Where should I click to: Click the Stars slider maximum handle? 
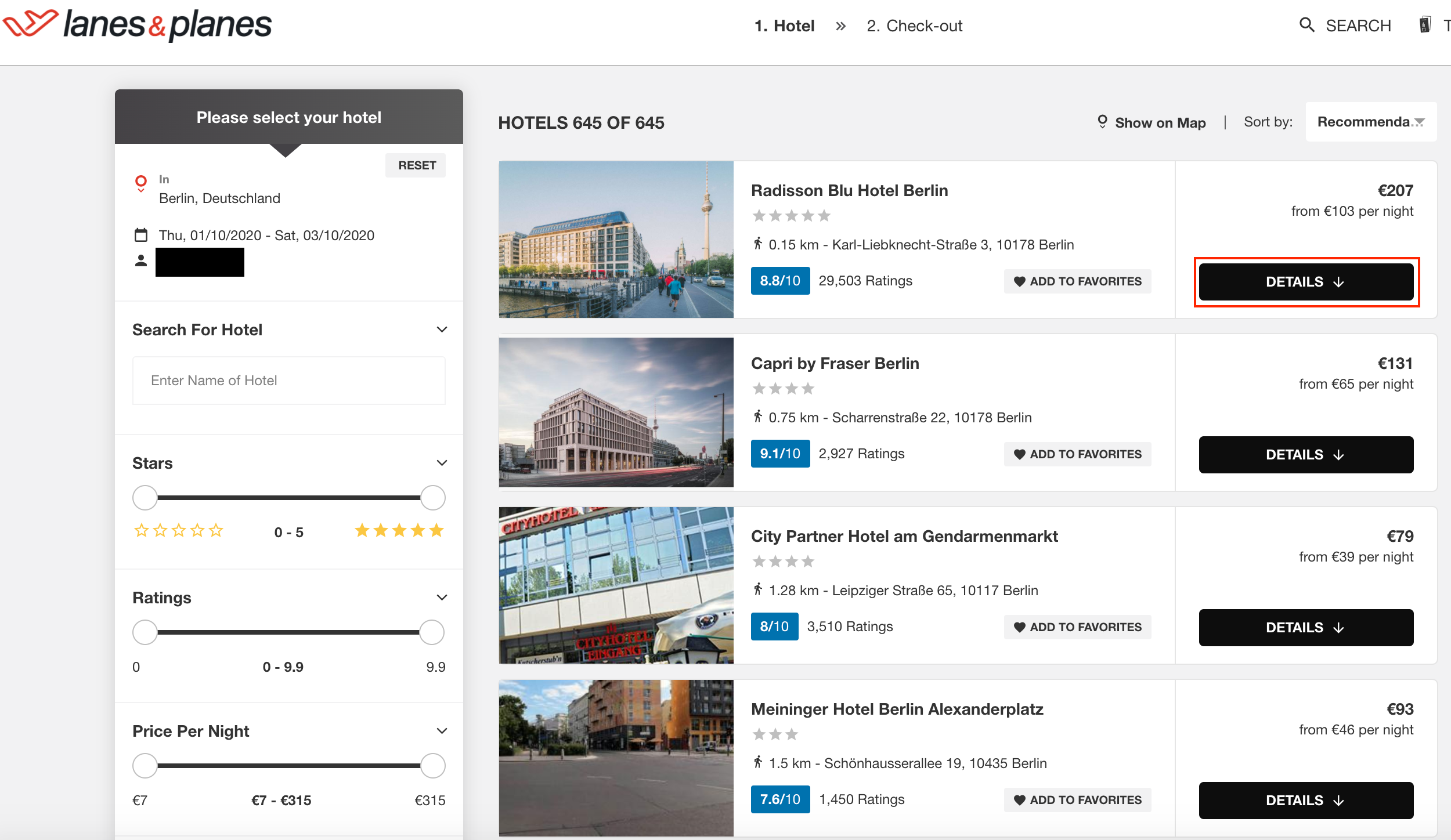[x=433, y=498]
